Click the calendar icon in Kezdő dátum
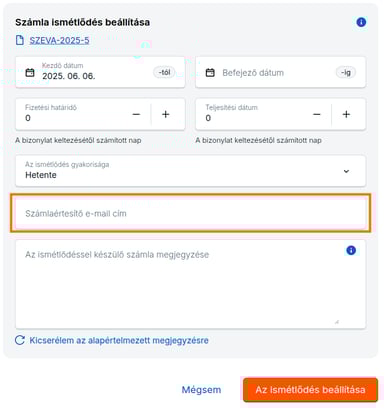 [x=30, y=72]
